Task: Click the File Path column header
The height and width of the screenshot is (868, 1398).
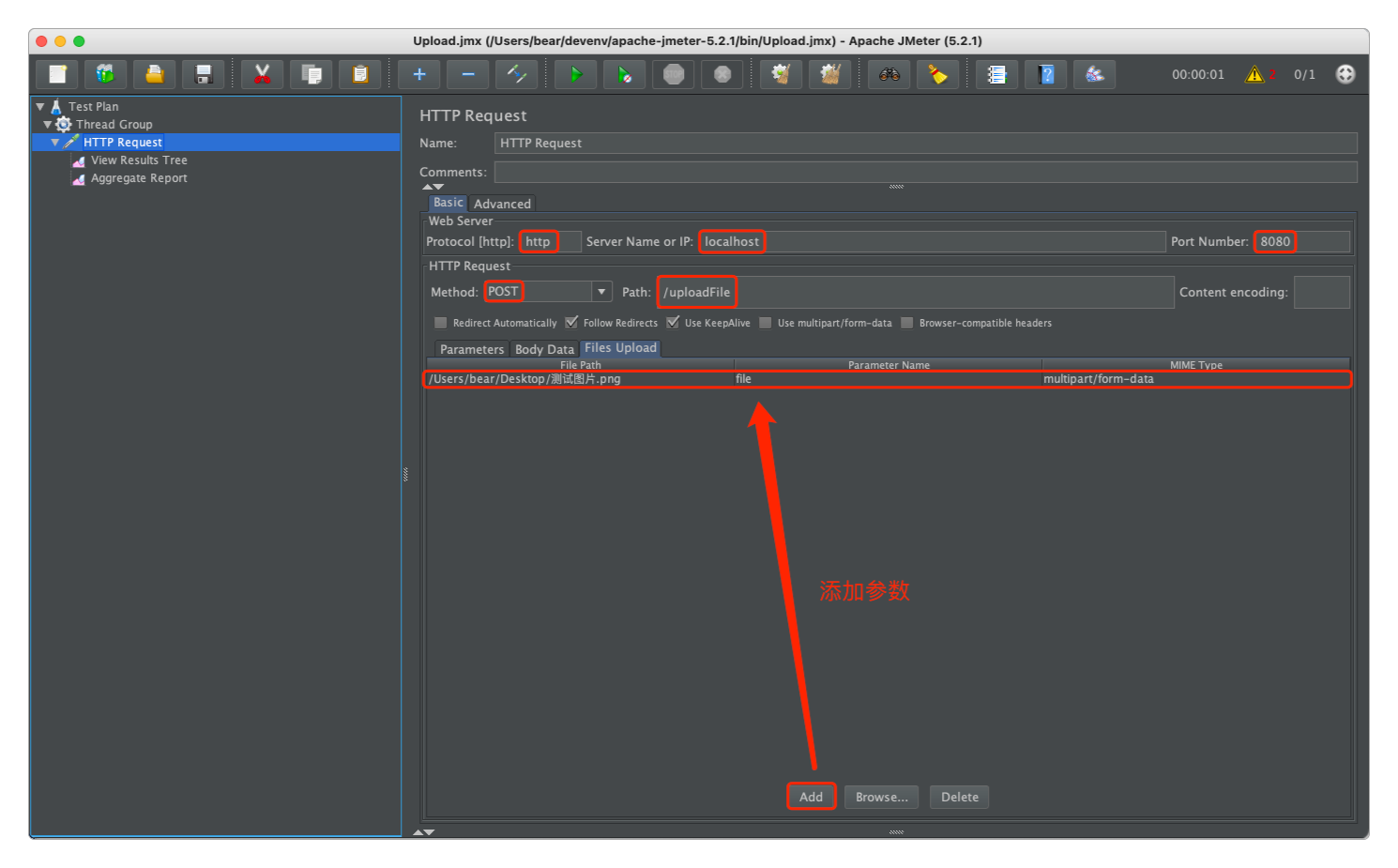Action: pyautogui.click(x=580, y=365)
